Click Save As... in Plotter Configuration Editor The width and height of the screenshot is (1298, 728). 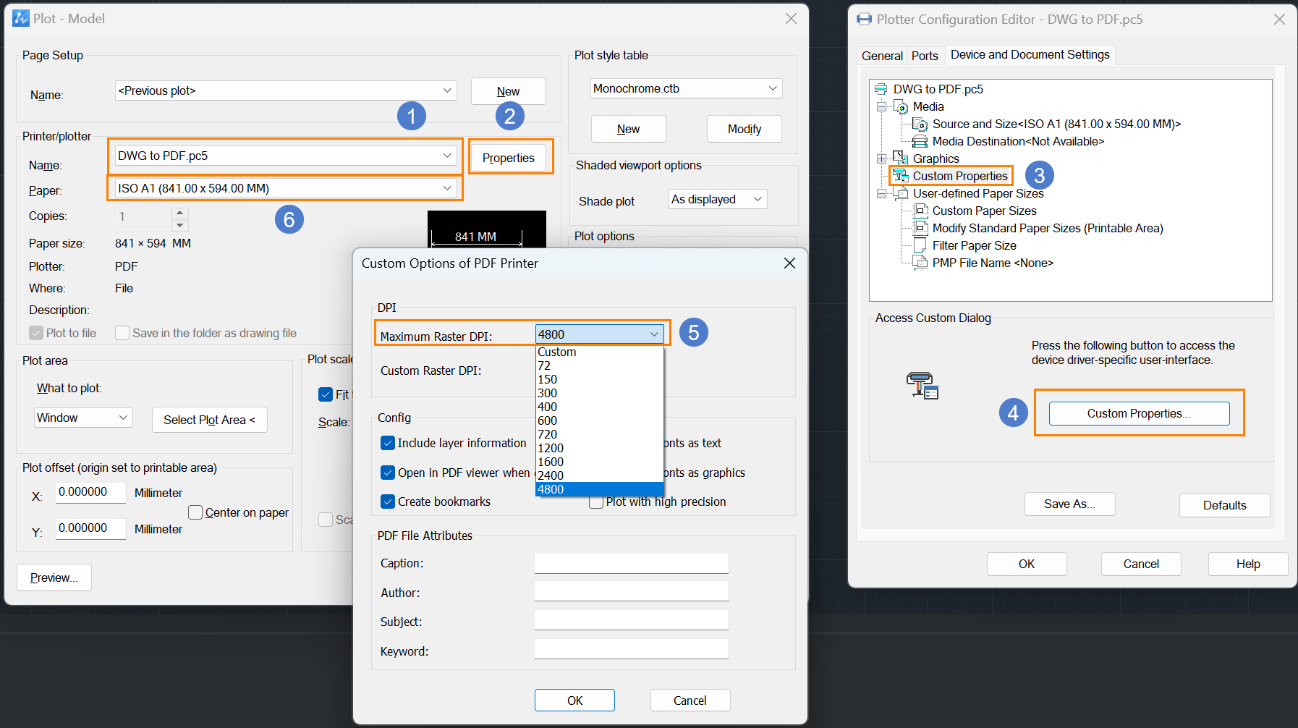[1070, 504]
